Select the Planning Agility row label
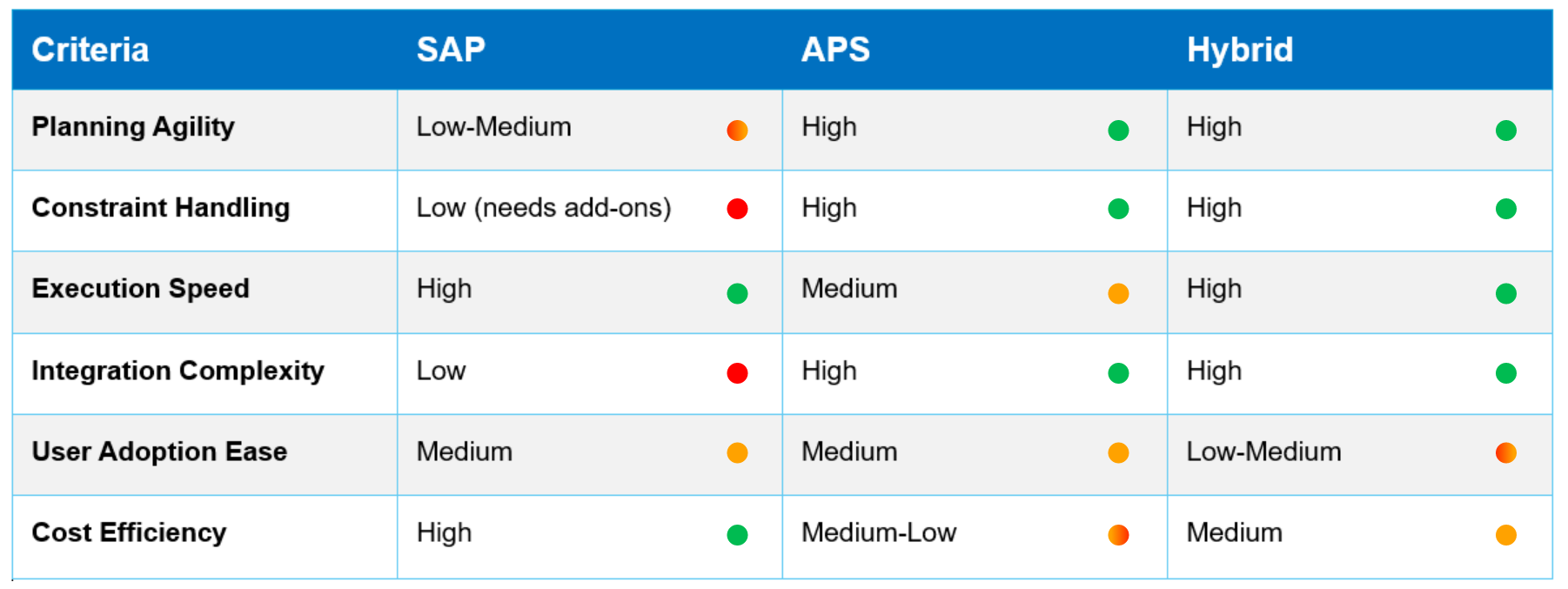Image resolution: width=1568 pixels, height=589 pixels. [x=133, y=127]
